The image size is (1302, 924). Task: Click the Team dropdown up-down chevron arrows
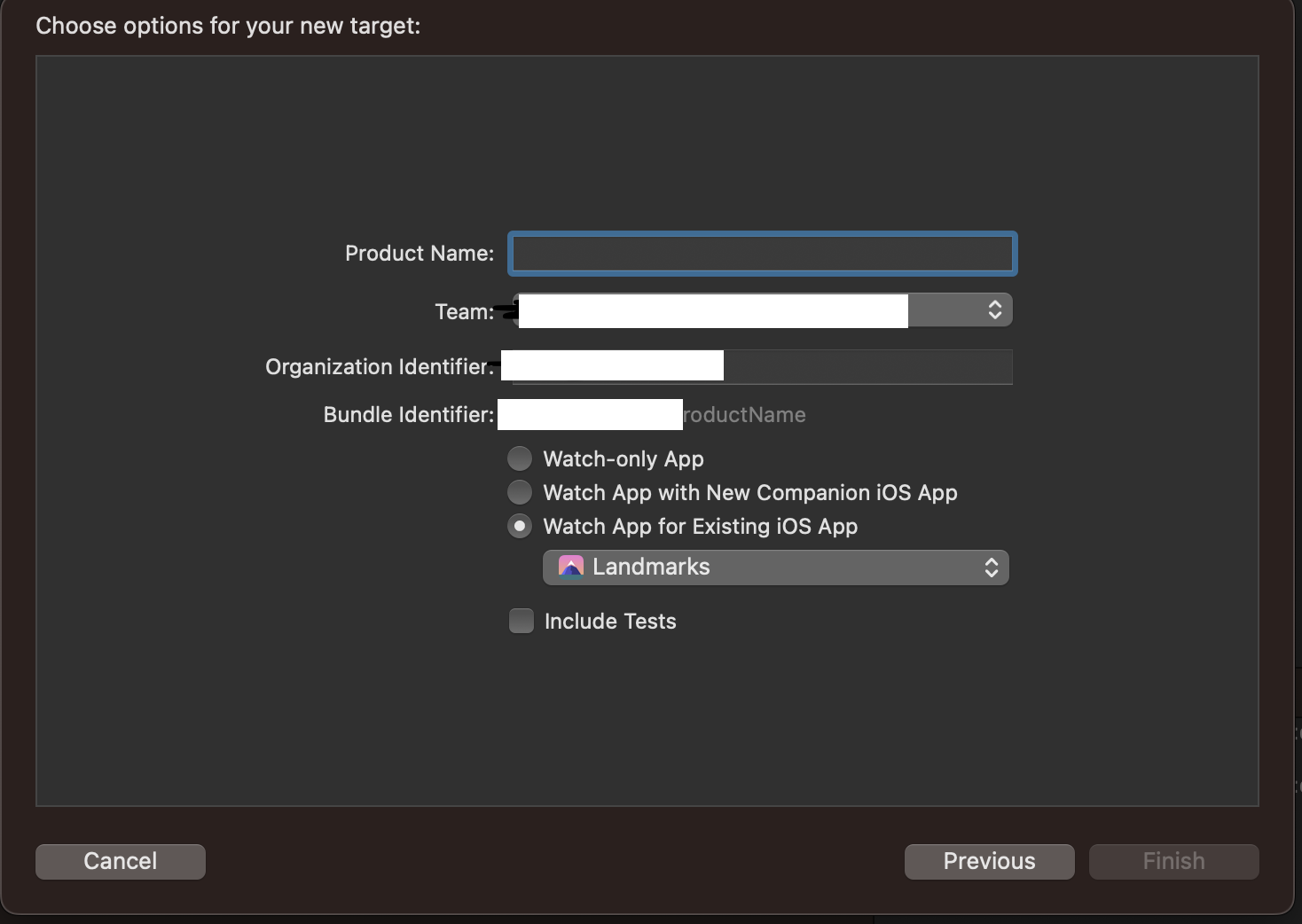click(995, 309)
